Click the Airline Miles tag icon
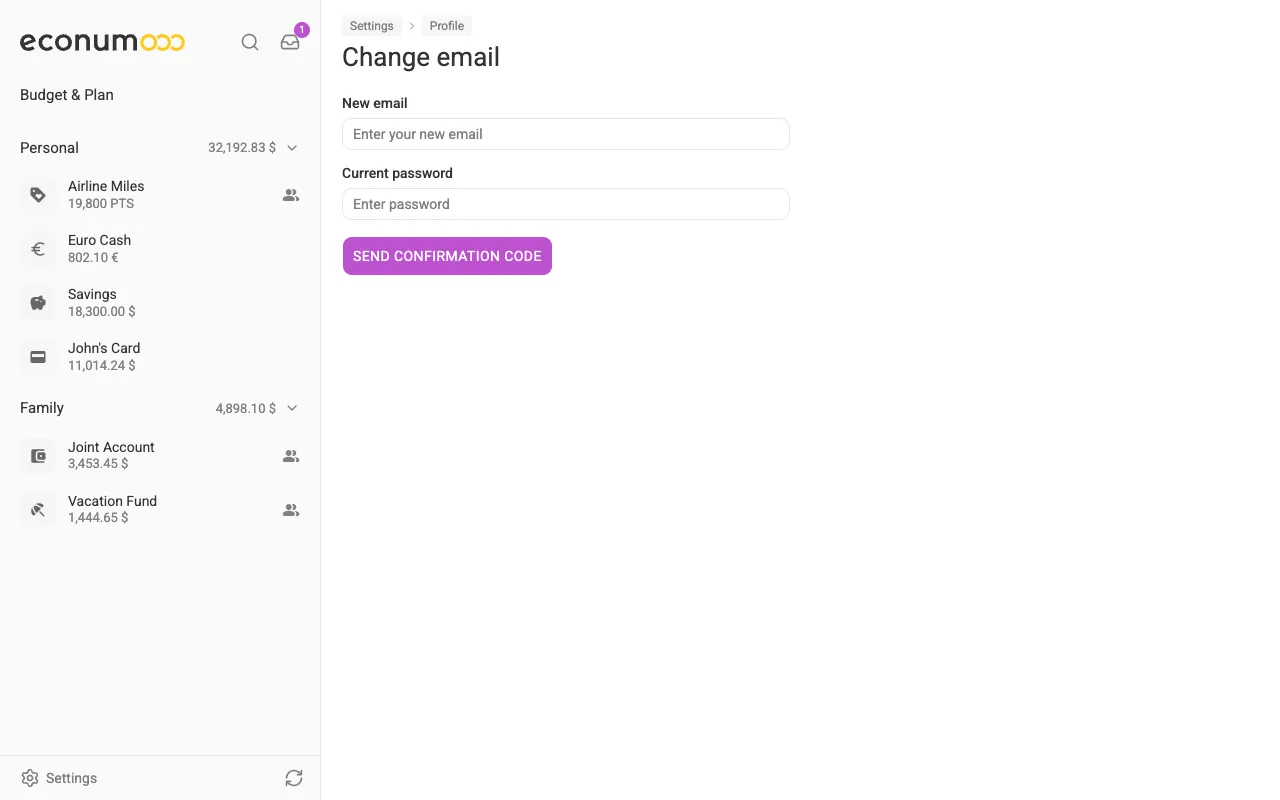Viewport: 1280px width, 800px height. click(38, 195)
